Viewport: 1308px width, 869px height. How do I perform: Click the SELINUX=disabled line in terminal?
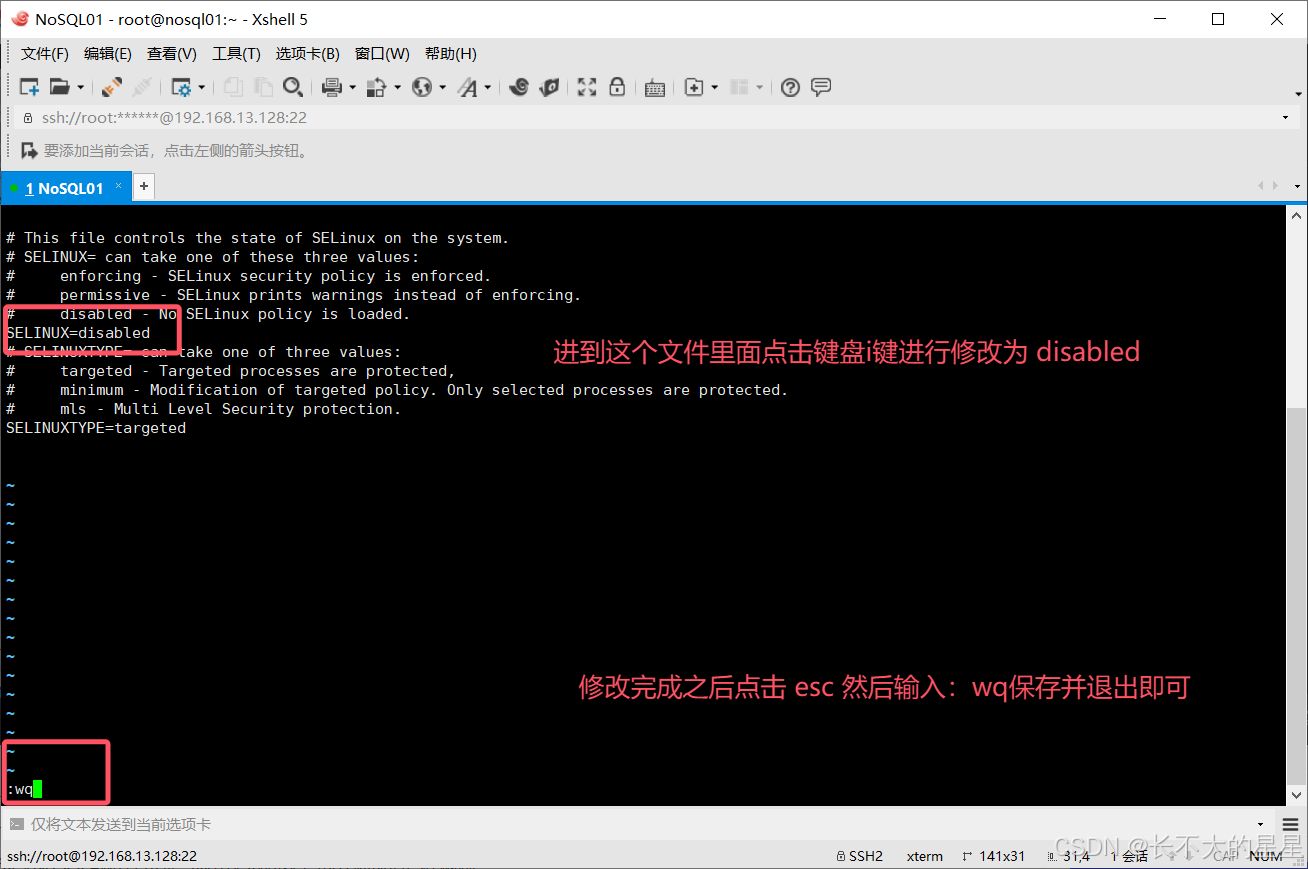78,333
